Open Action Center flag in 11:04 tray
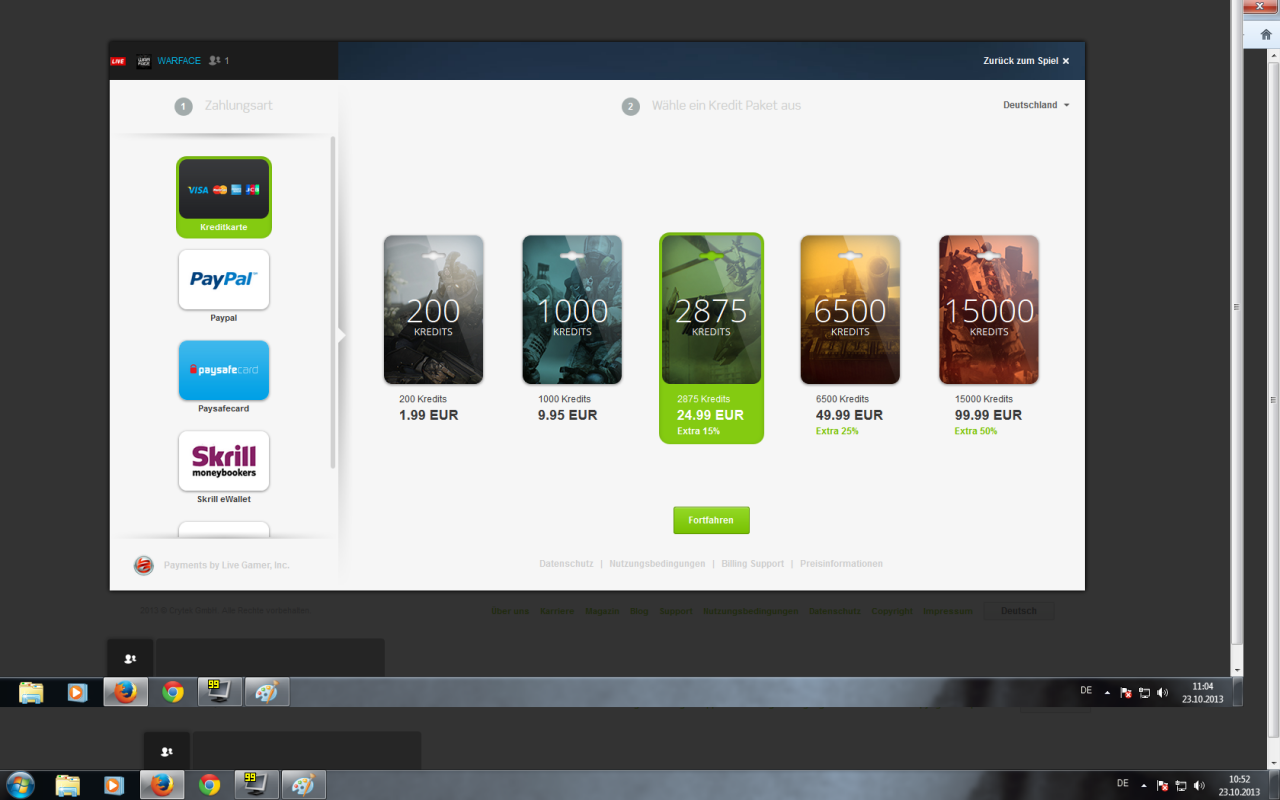1280x800 pixels. [x=1126, y=692]
